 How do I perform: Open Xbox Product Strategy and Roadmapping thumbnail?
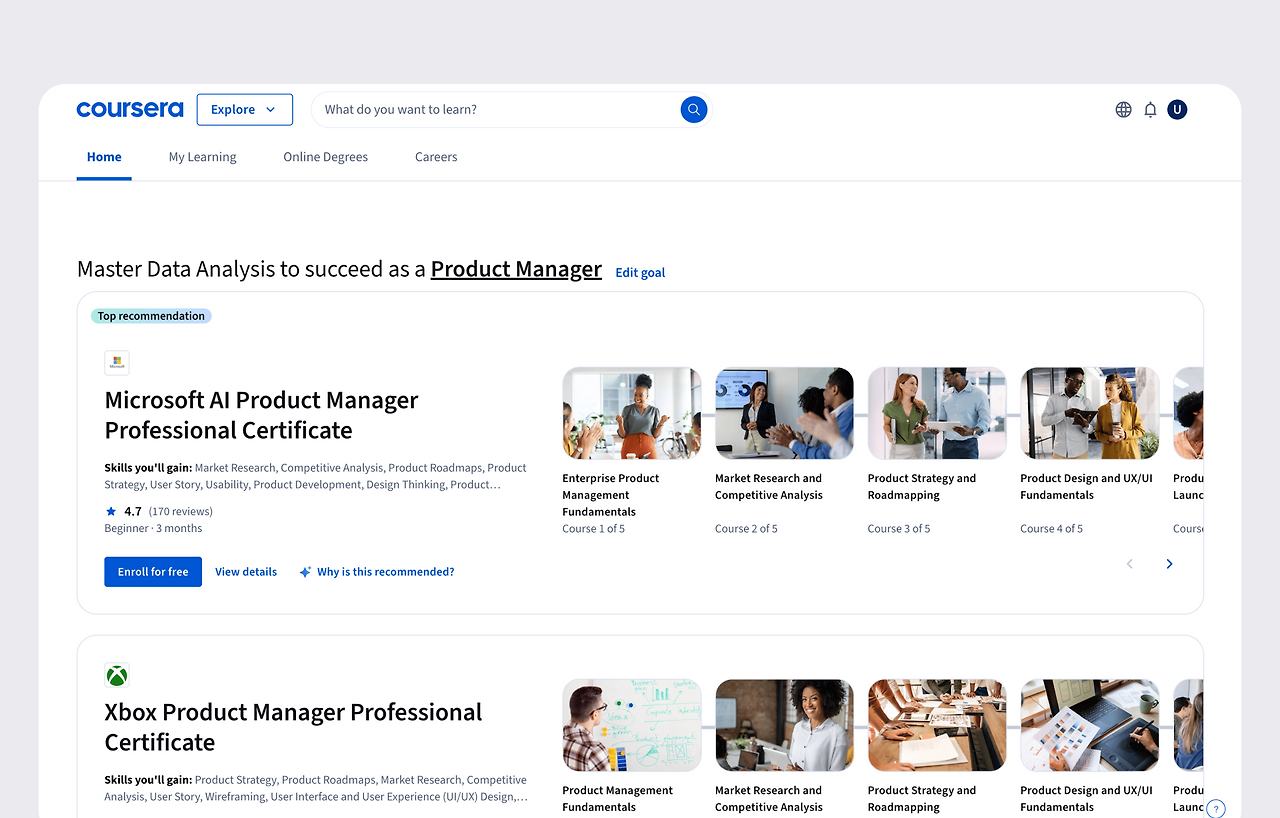click(937, 725)
